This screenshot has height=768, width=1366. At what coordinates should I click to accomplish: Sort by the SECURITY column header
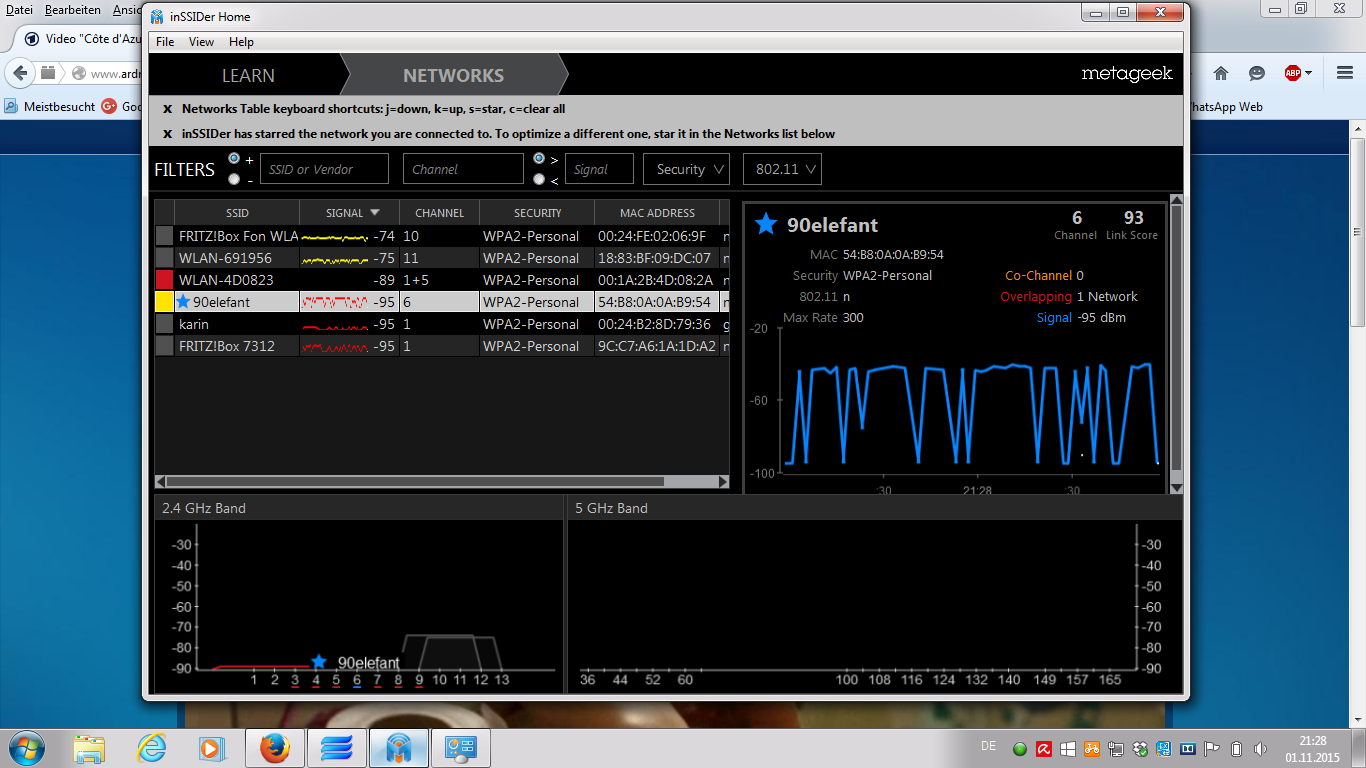tap(537, 212)
